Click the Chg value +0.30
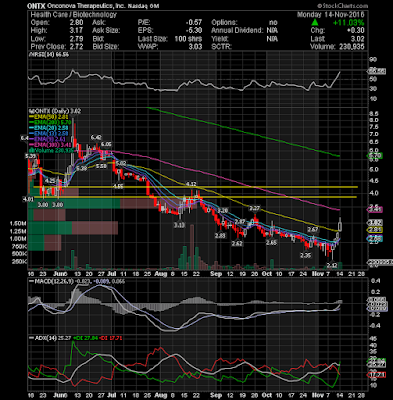393x400 pixels. [356, 31]
